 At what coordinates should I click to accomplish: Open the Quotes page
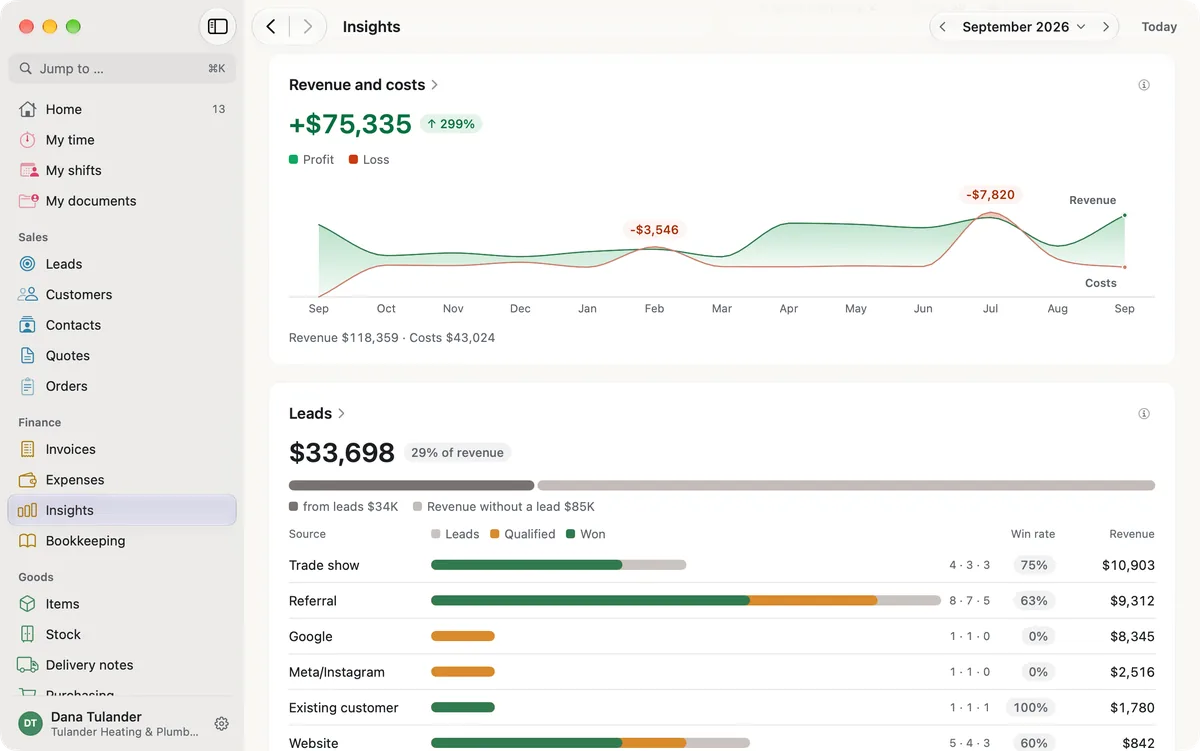coord(122,355)
